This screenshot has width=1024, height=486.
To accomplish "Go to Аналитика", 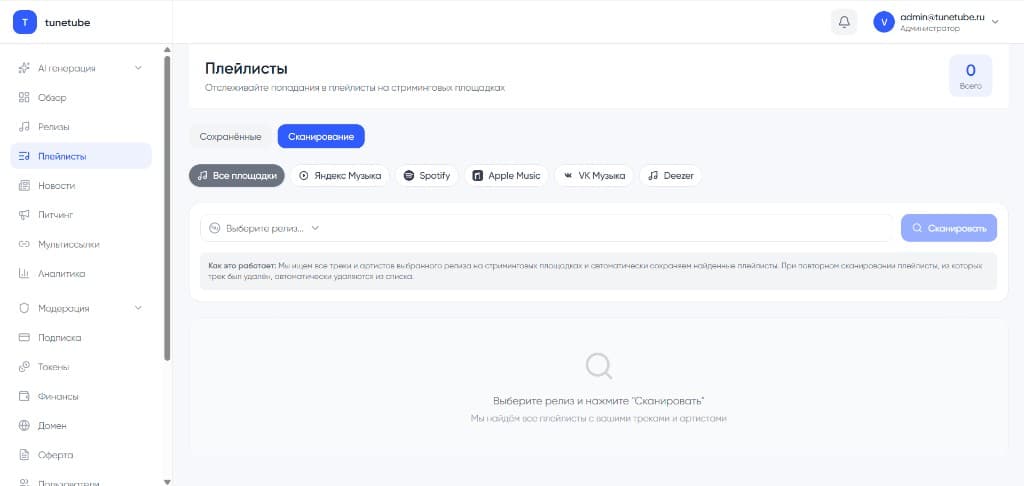I will [81, 274].
